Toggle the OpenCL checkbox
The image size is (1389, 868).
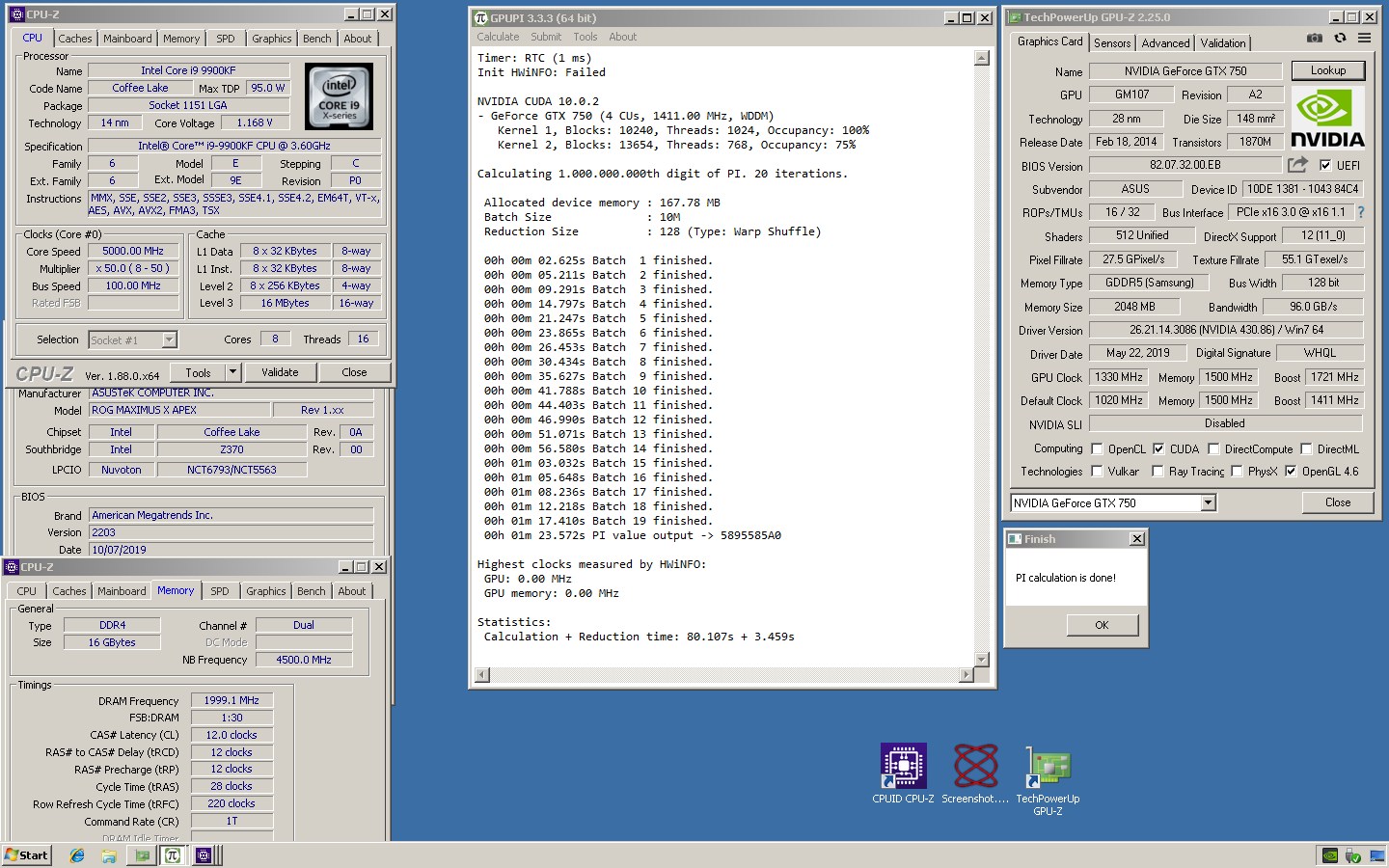pos(1097,448)
